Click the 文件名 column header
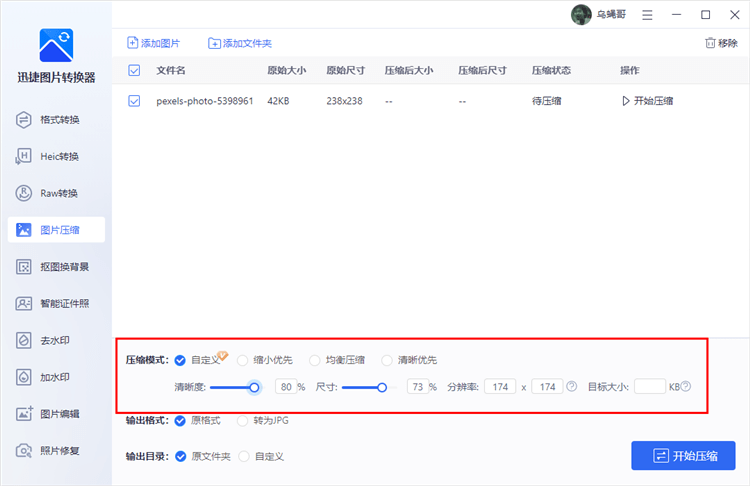 coord(171,70)
